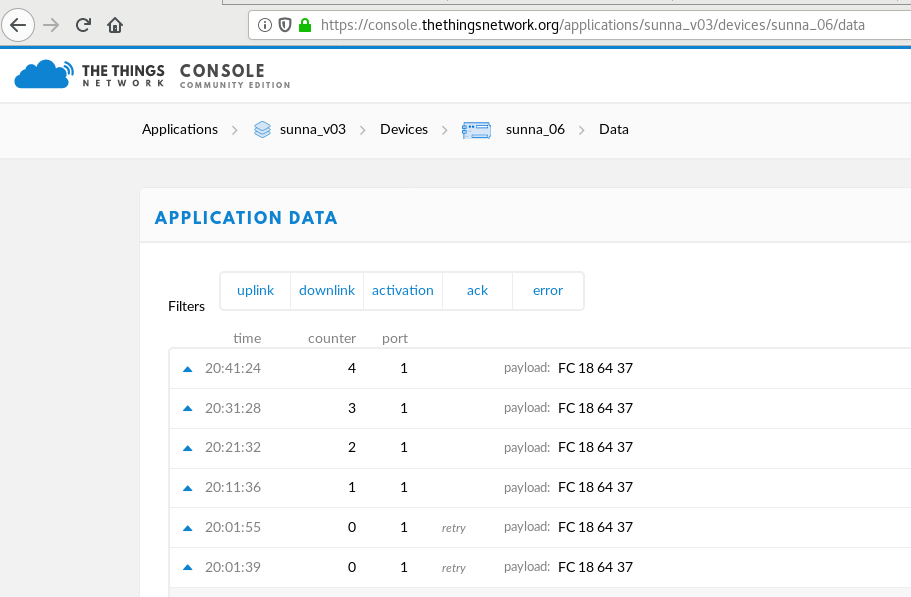Filter messages by ack
Viewport: 911px width, 597px height.
coord(478,290)
